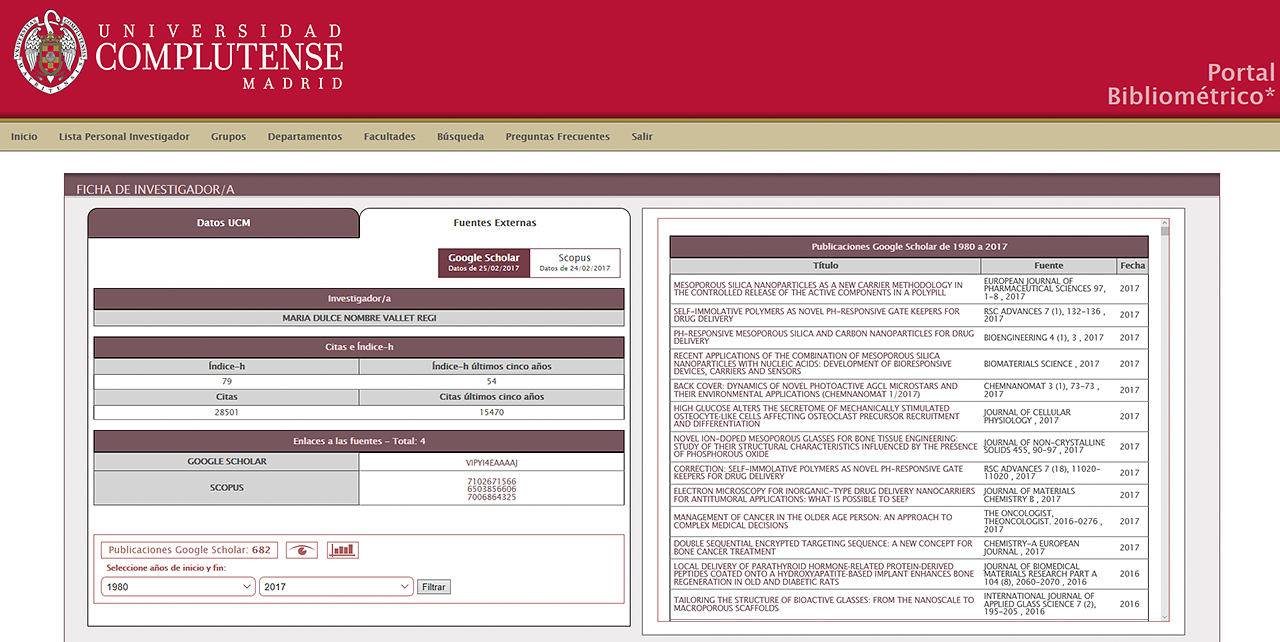
Task: Open Correction: Self-Immolative Polymers publication
Action: pyautogui.click(x=818, y=472)
